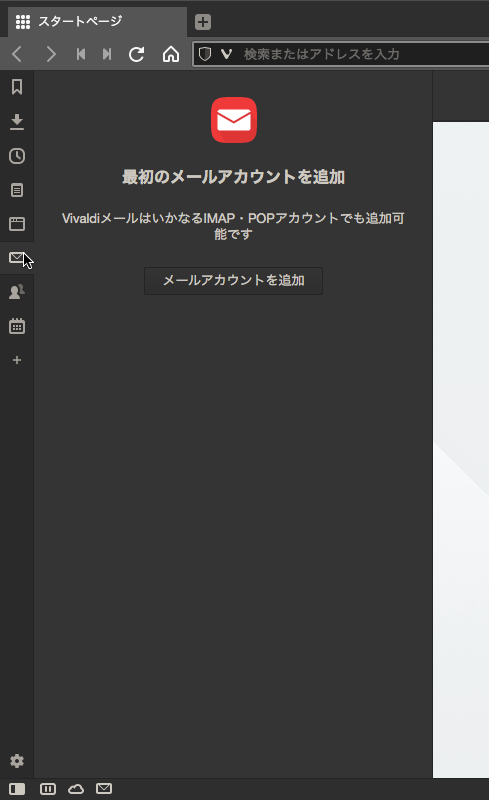Click the メールアカウントを追加 button
Screen dimensions: 489x800
pos(233,281)
